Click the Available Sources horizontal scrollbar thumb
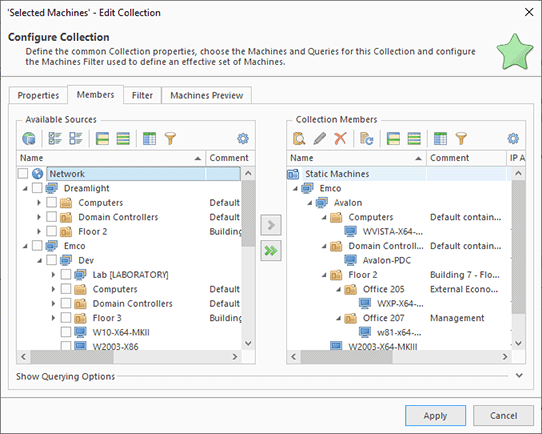Image resolution: width=542 pixels, height=434 pixels. pos(72,357)
